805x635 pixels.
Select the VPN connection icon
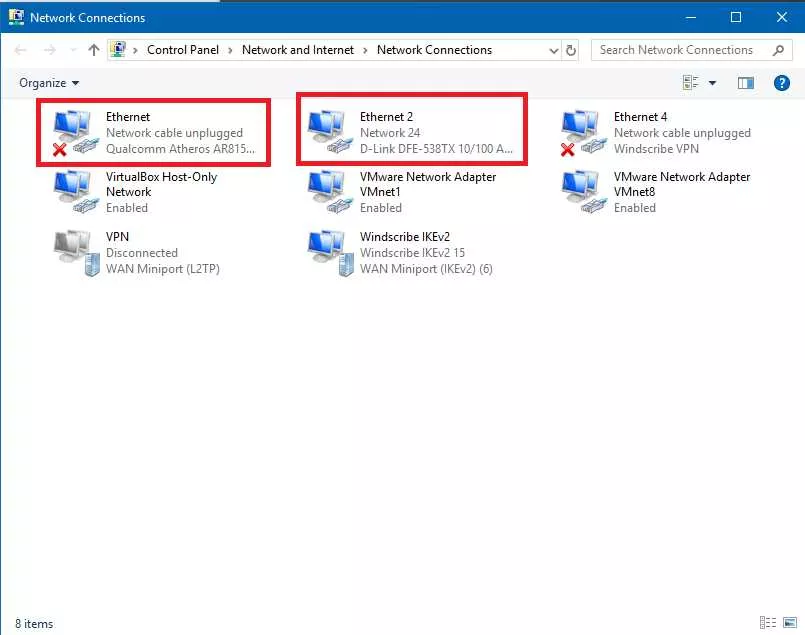point(76,253)
